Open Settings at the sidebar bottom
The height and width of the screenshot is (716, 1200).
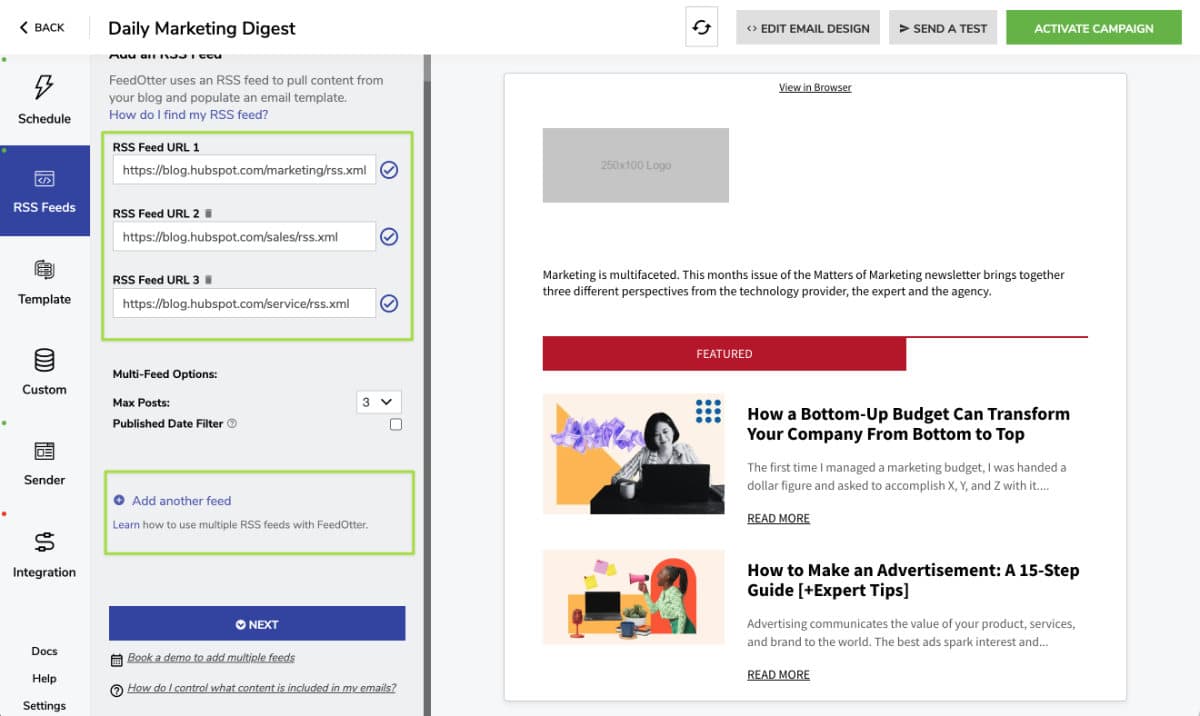click(x=44, y=705)
